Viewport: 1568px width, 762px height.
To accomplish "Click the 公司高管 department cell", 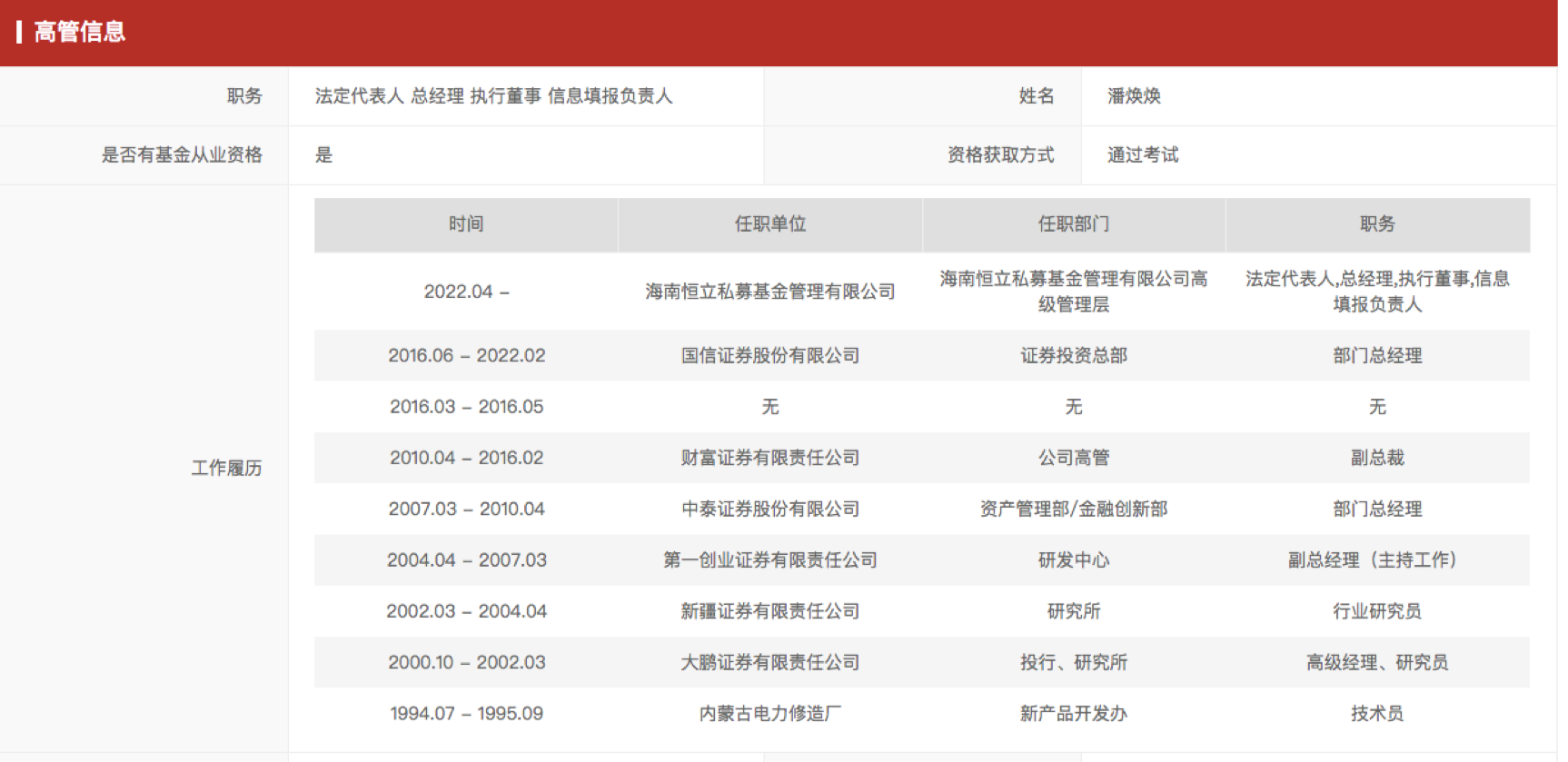I will click(1074, 458).
